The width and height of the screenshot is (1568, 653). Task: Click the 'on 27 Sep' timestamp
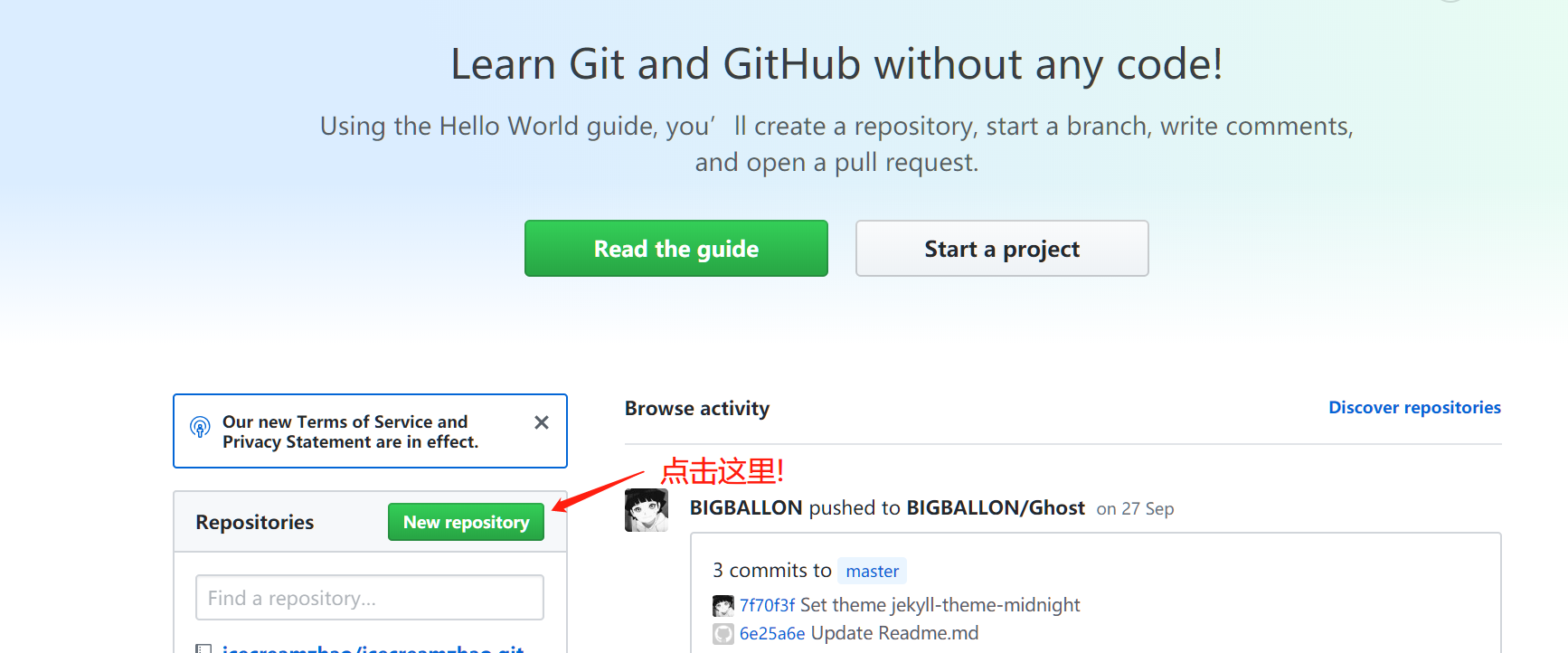click(1135, 509)
